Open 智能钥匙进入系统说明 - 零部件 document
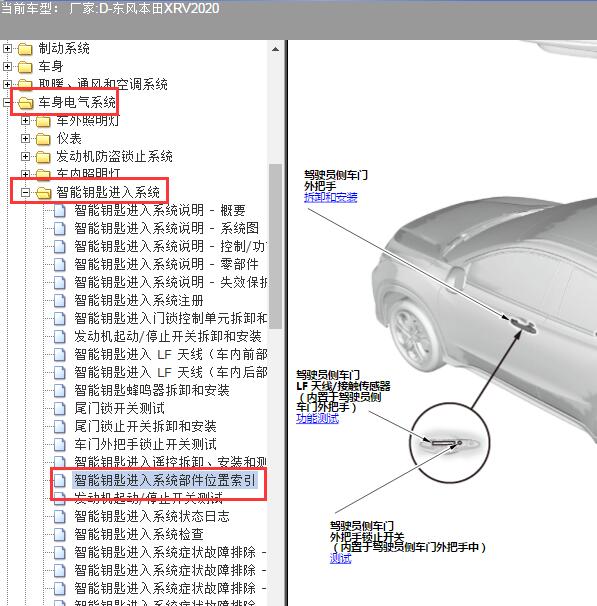The image size is (597, 606). click(166, 264)
